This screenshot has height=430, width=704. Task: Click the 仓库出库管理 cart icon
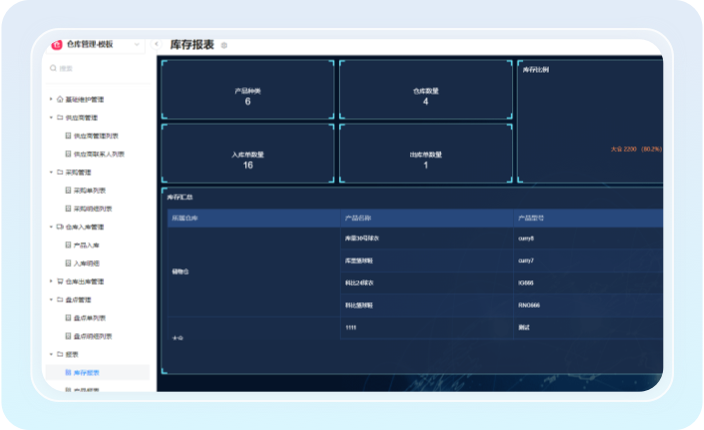60,282
